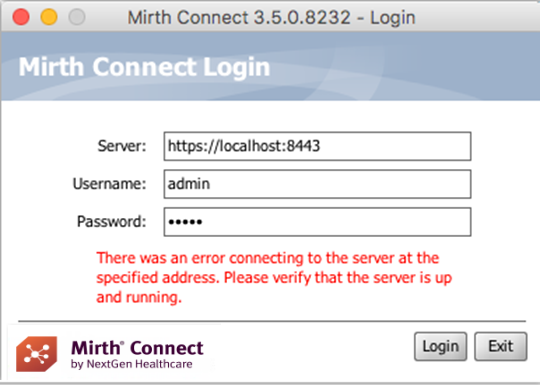Minimize the window with yellow button
Image resolution: width=540 pixels, height=385 pixels.
pyautogui.click(x=49, y=17)
